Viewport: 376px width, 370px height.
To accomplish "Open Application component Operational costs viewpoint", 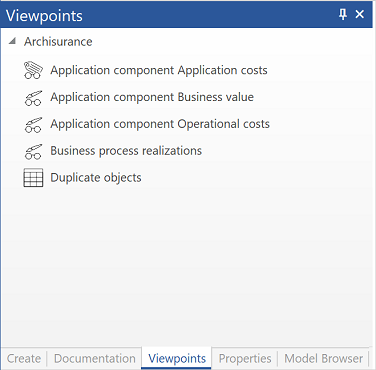I will click(x=160, y=124).
